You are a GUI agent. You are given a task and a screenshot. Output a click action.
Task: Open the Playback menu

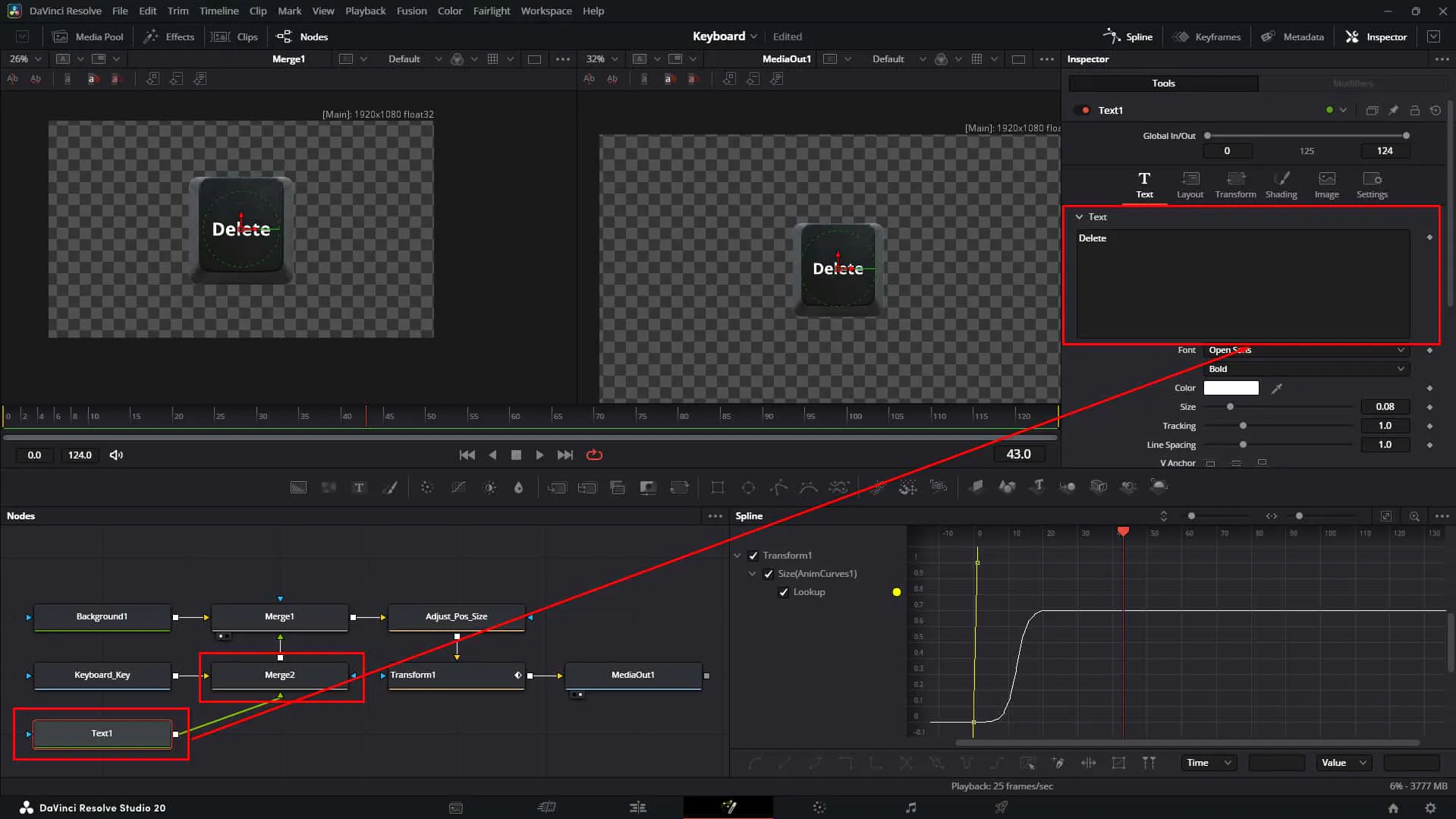pos(365,11)
